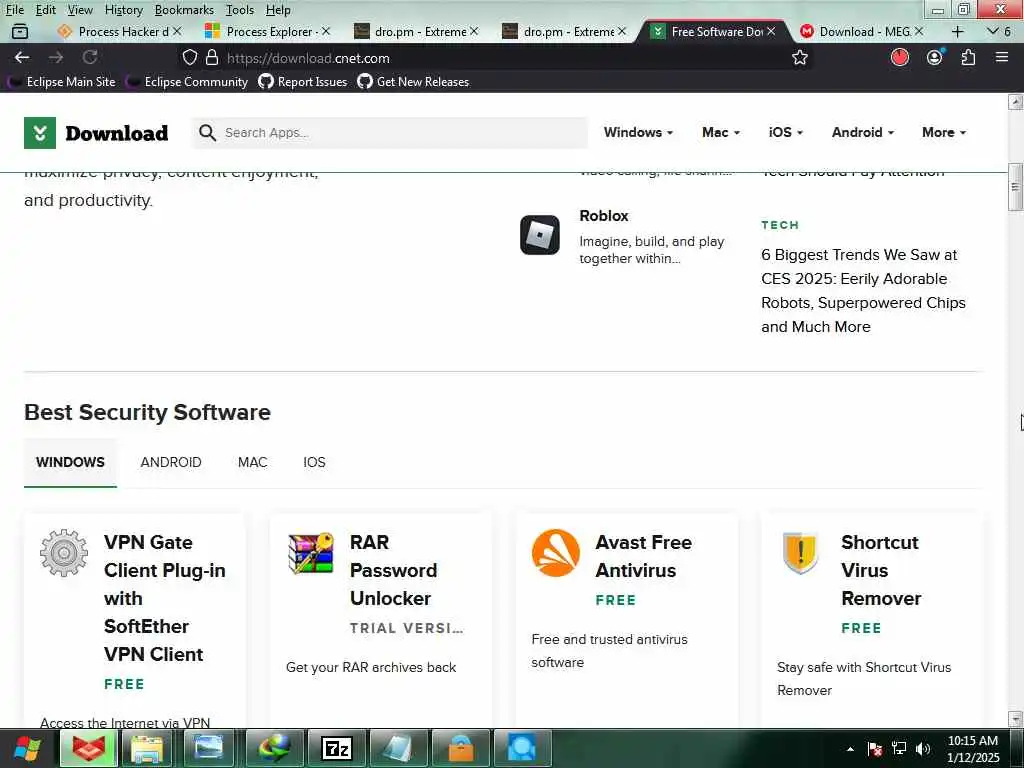1024x768 pixels.
Task: Open the CES 2025 trends article
Action: tap(863, 291)
